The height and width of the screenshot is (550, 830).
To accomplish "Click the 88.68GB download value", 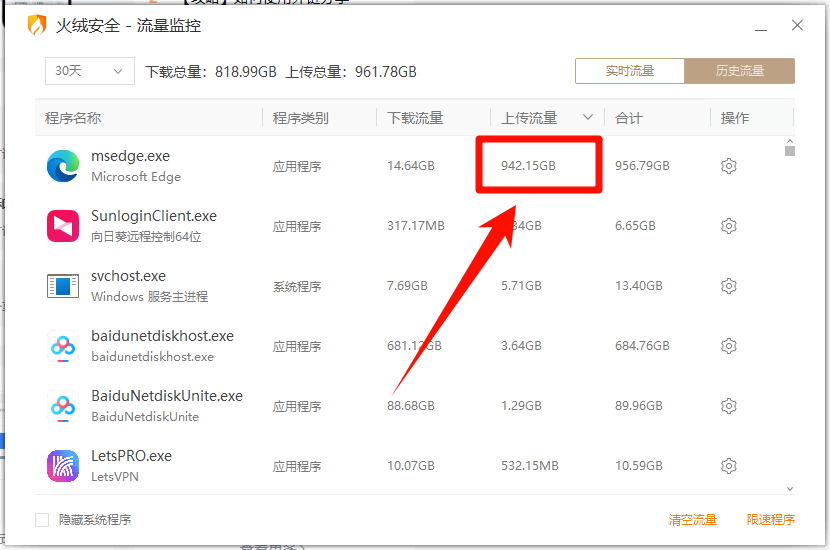I will coord(411,406).
